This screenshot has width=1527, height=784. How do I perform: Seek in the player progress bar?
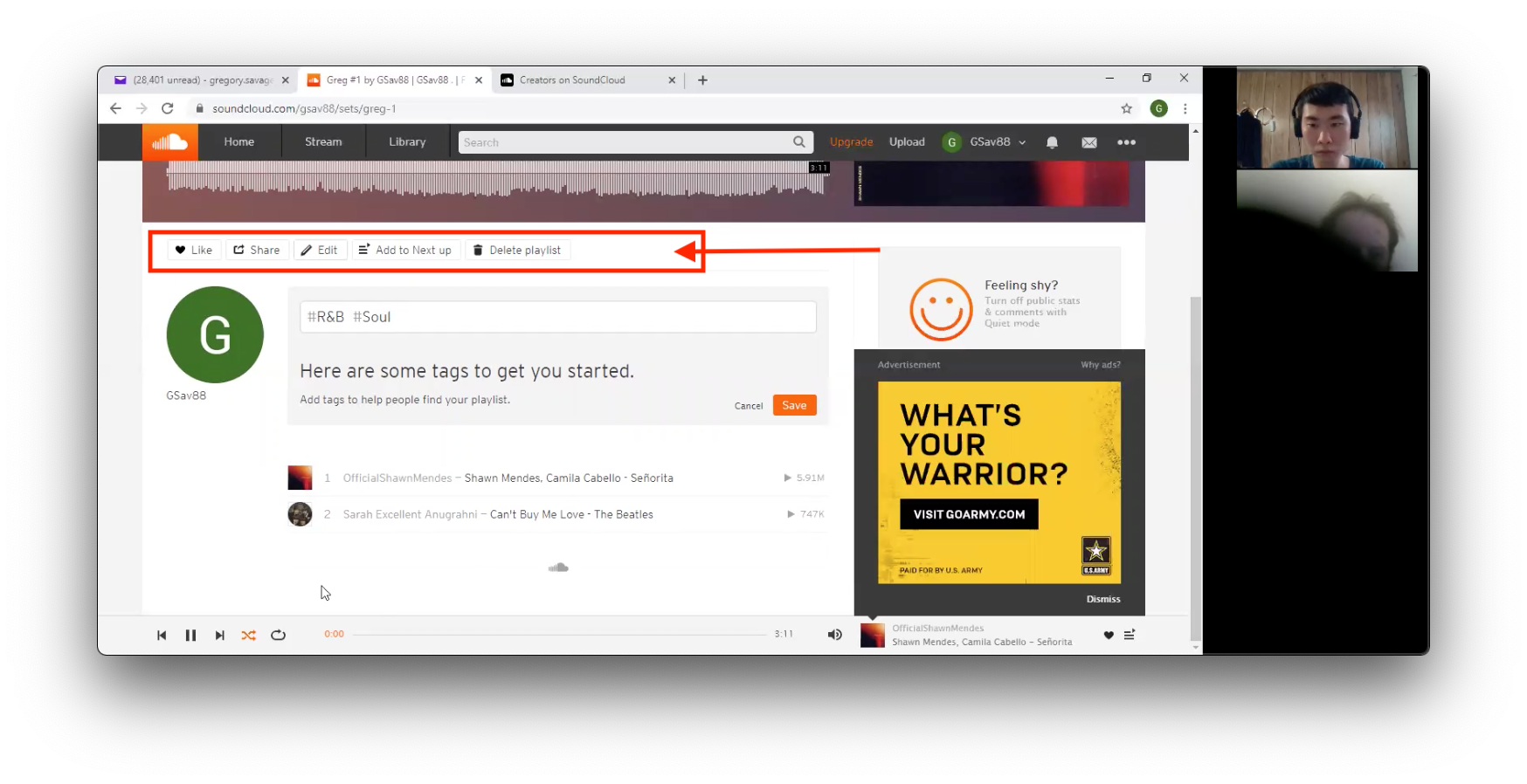559,635
